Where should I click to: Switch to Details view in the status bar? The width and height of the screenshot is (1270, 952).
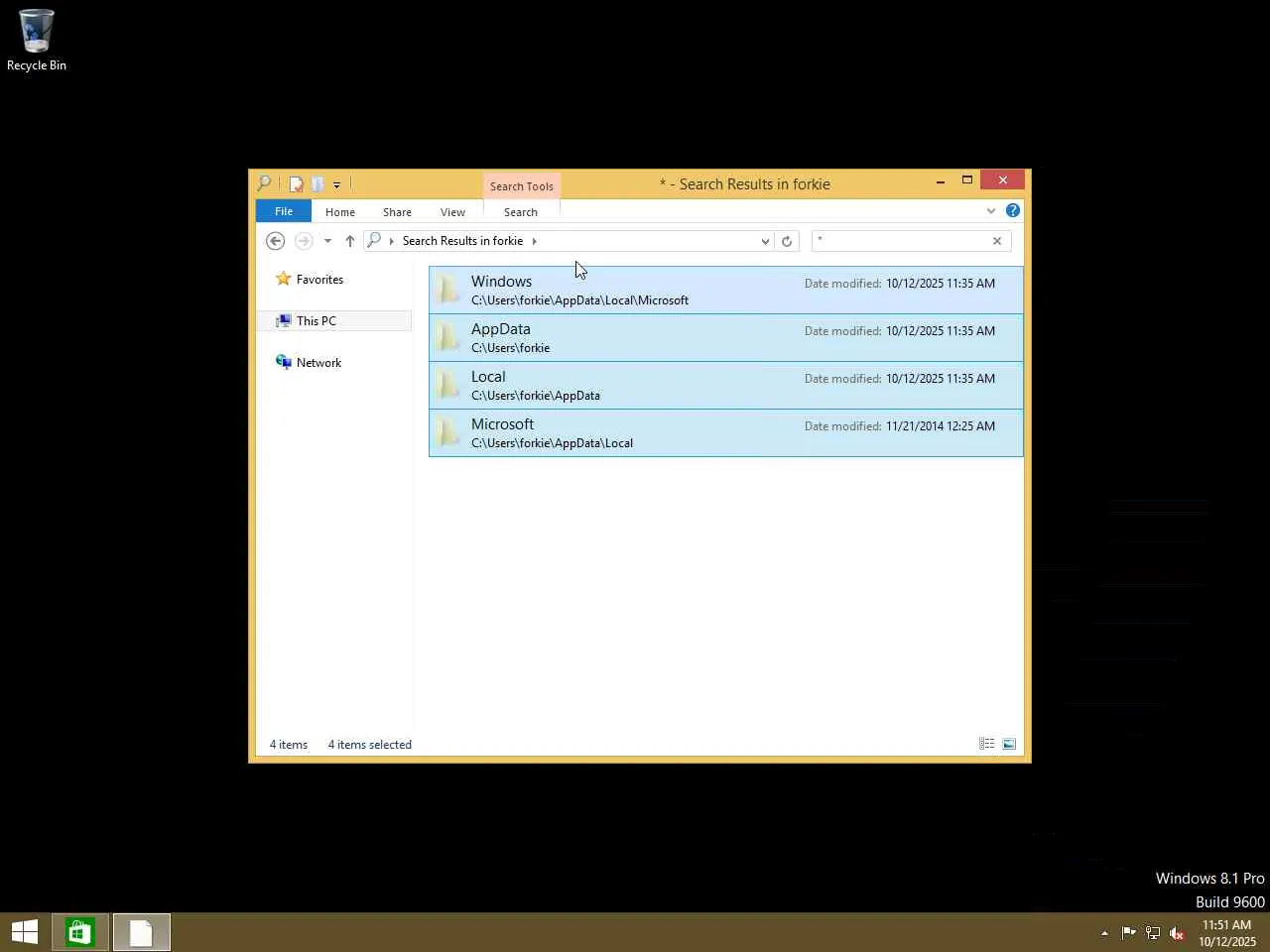coord(986,744)
